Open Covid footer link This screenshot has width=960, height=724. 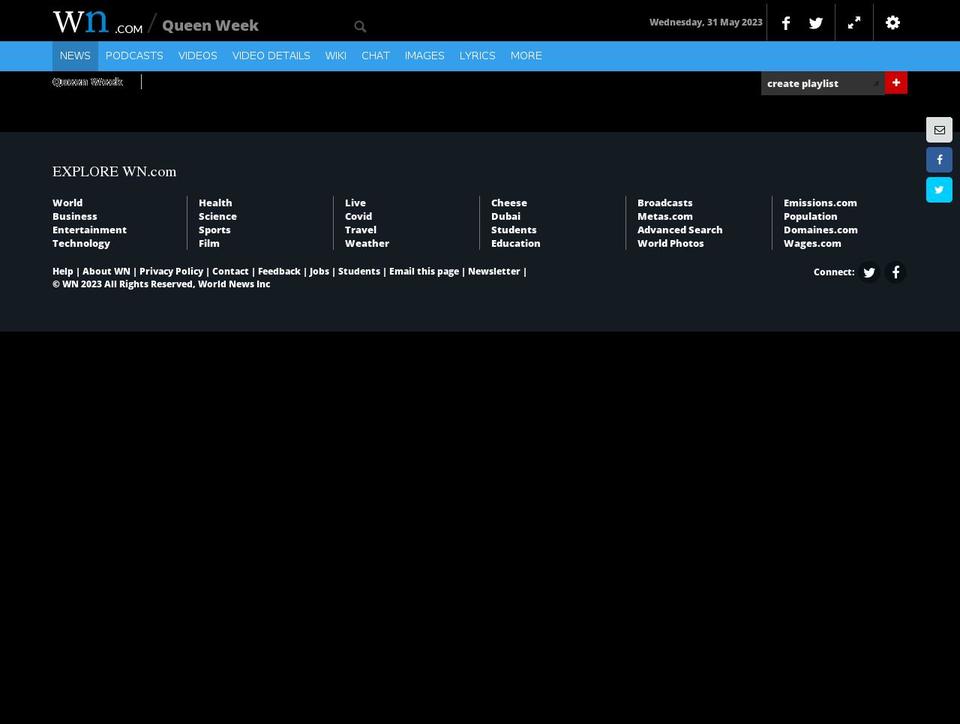click(x=358, y=216)
